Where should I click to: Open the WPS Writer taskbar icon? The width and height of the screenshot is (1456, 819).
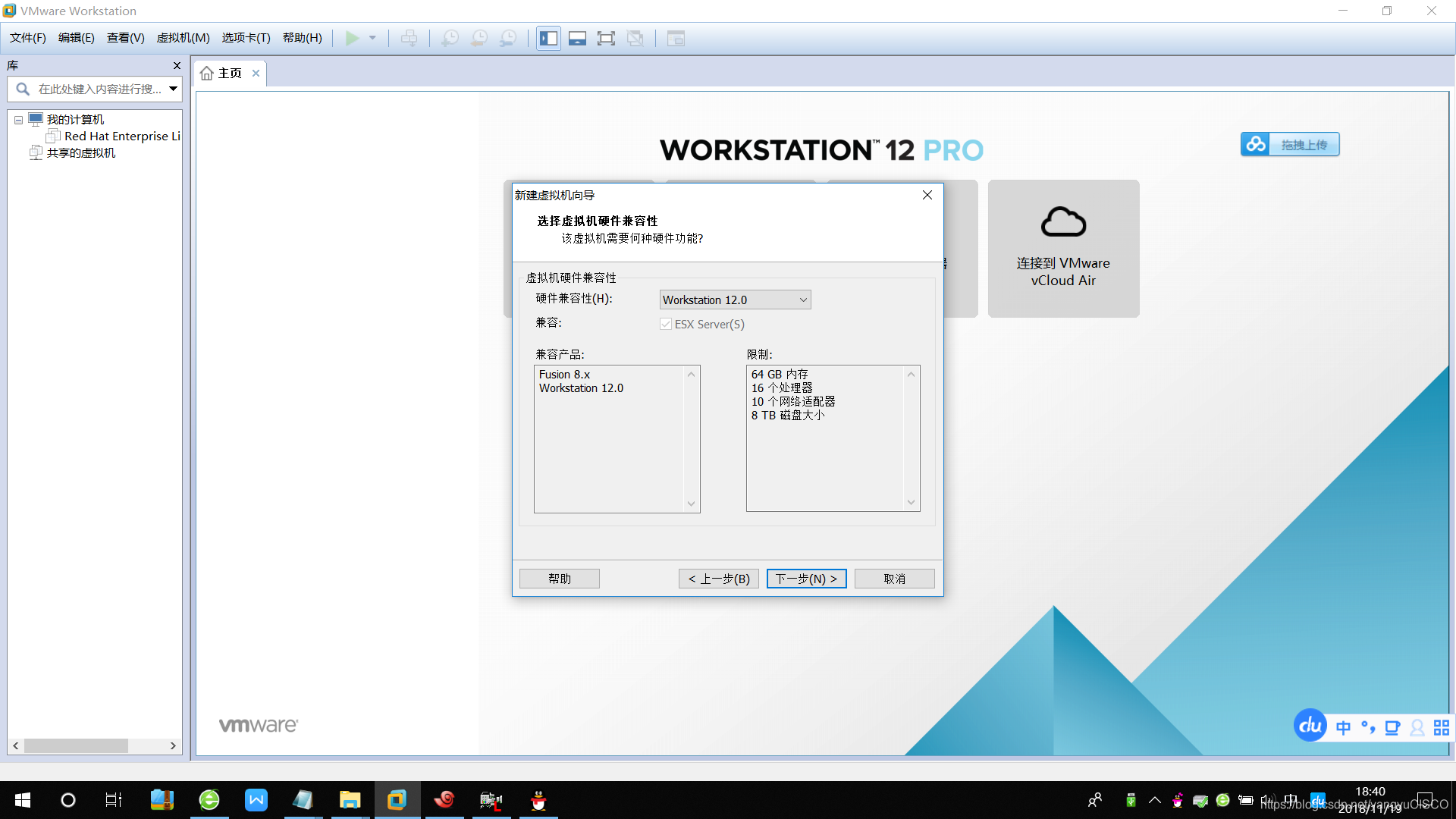pos(256,800)
